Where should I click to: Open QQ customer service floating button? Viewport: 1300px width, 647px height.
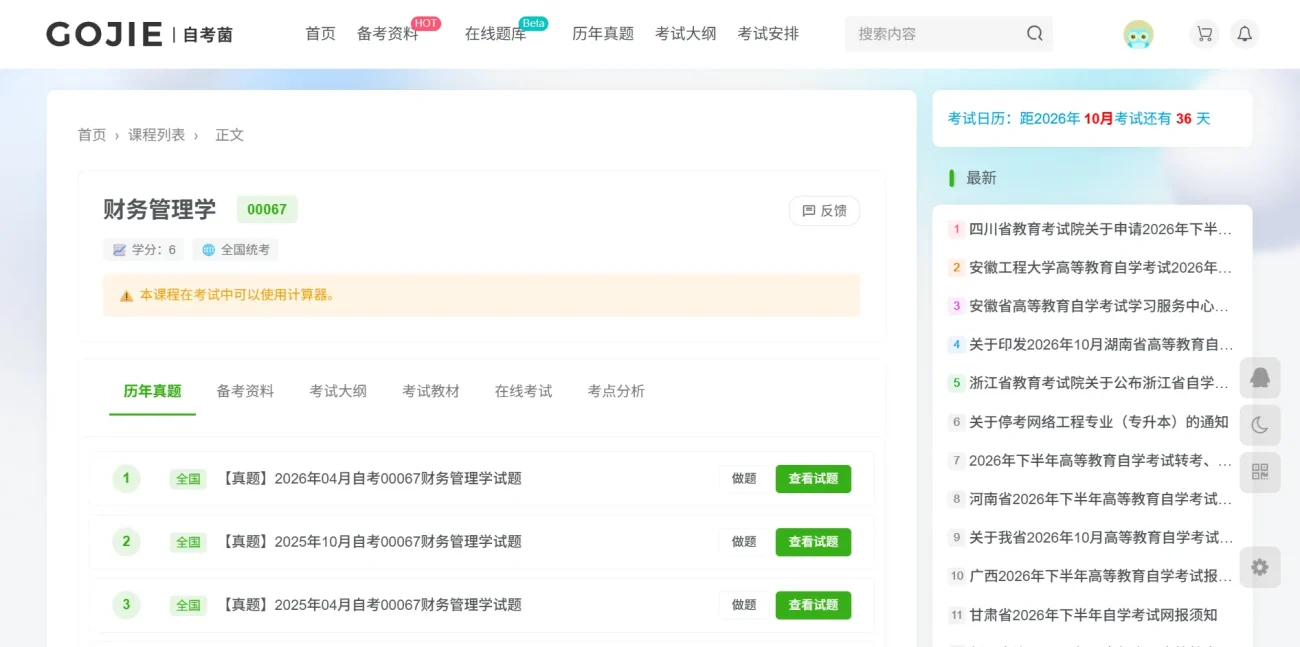click(1260, 378)
